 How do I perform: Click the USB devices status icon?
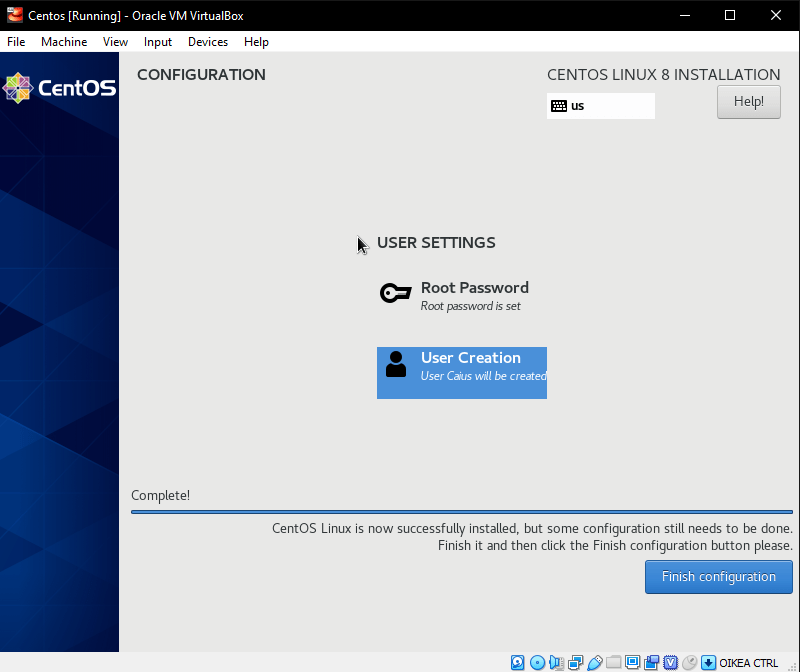[x=594, y=662]
